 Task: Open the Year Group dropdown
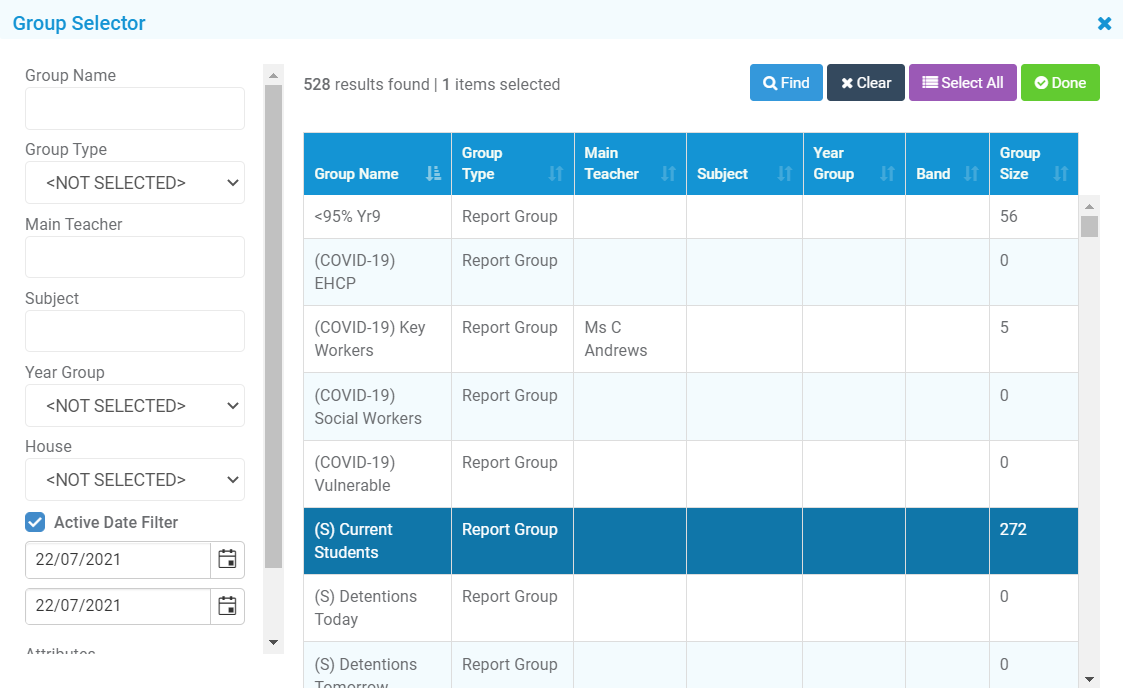134,405
